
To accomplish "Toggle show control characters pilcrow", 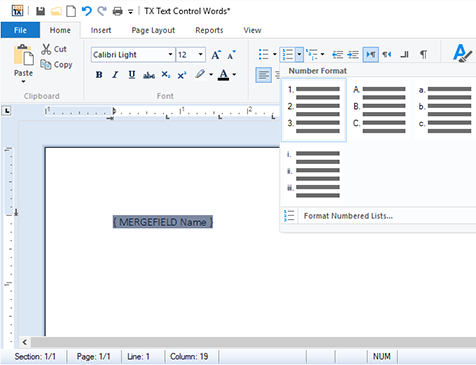I will (423, 54).
